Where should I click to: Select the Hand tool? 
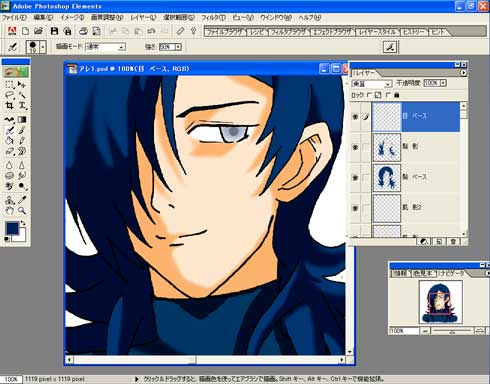tap(10, 211)
